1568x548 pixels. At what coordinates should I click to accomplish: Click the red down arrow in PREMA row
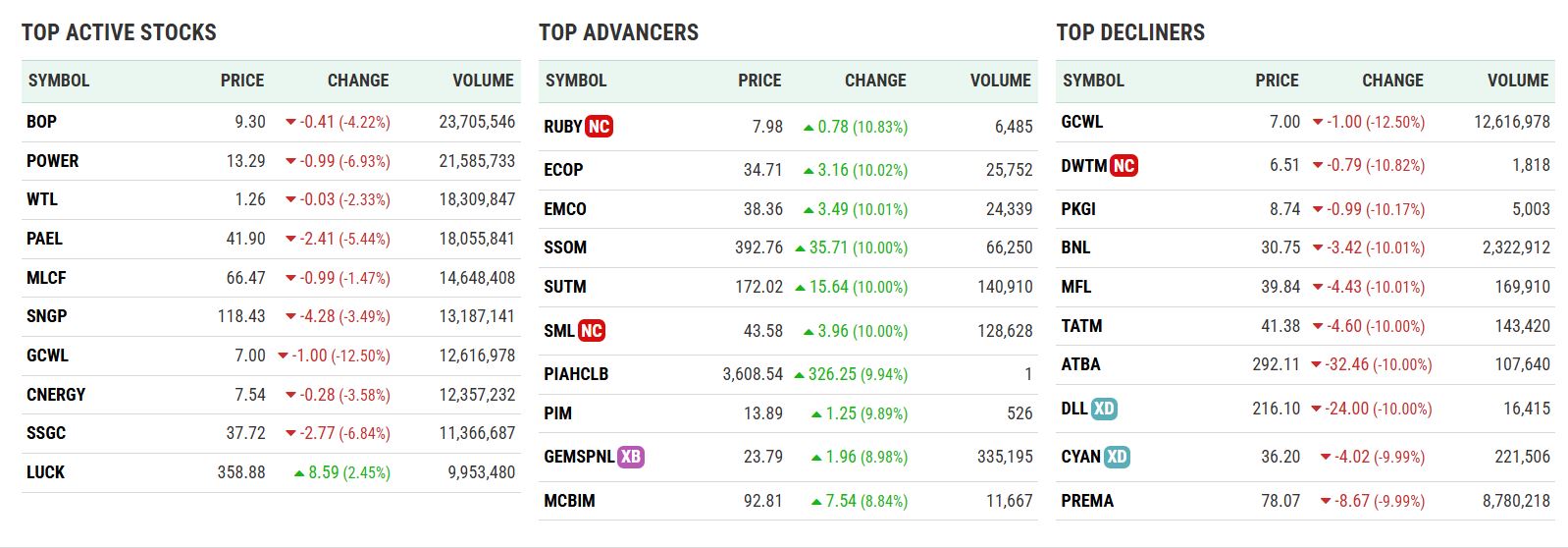1326,502
